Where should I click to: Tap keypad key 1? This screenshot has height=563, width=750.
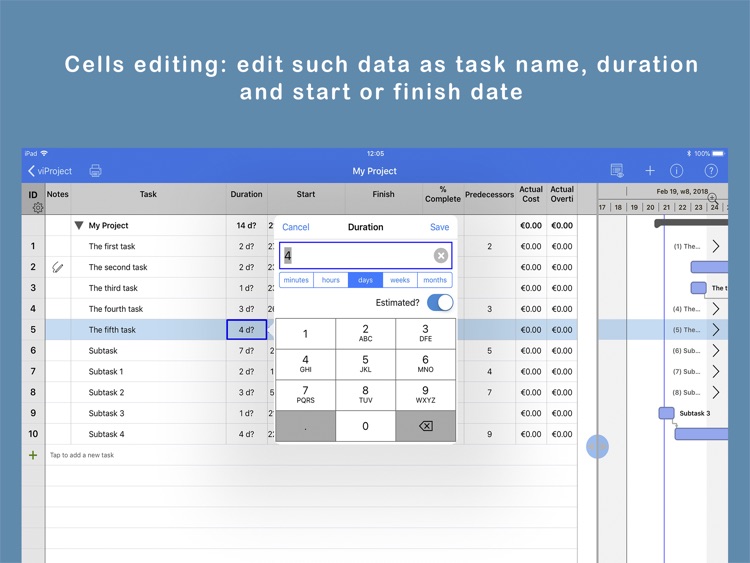click(305, 334)
